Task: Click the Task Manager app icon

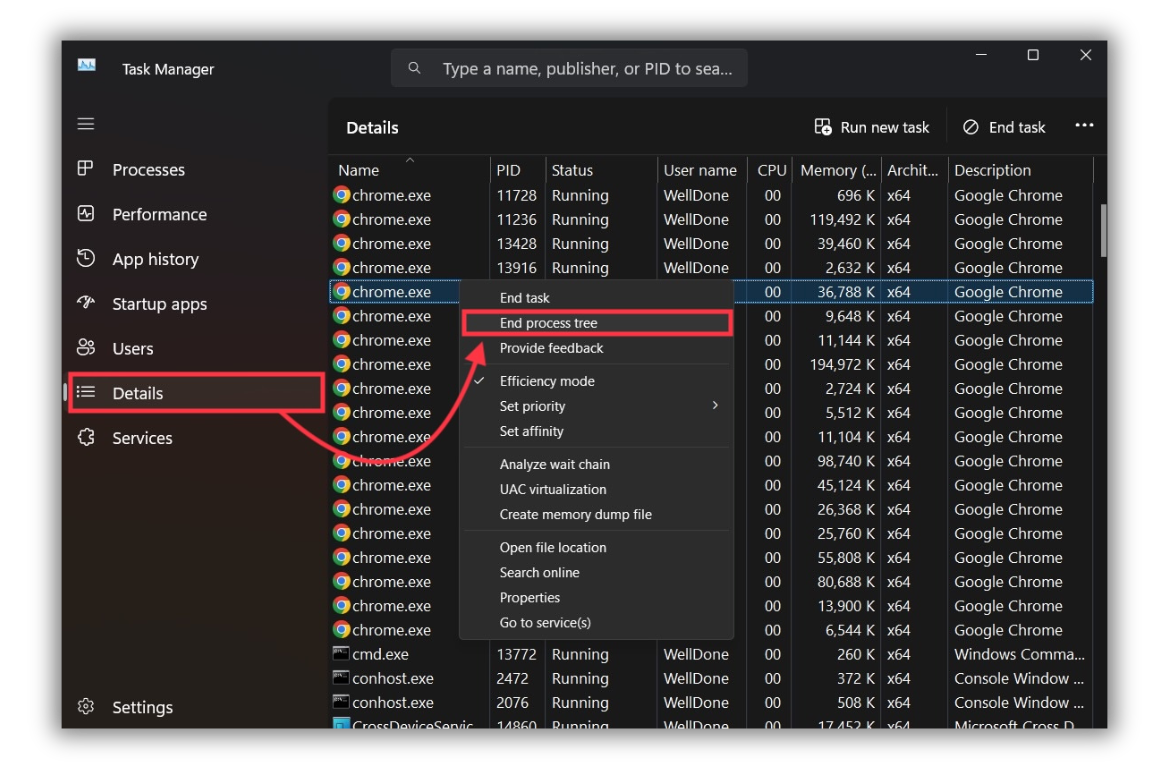Action: (86, 65)
